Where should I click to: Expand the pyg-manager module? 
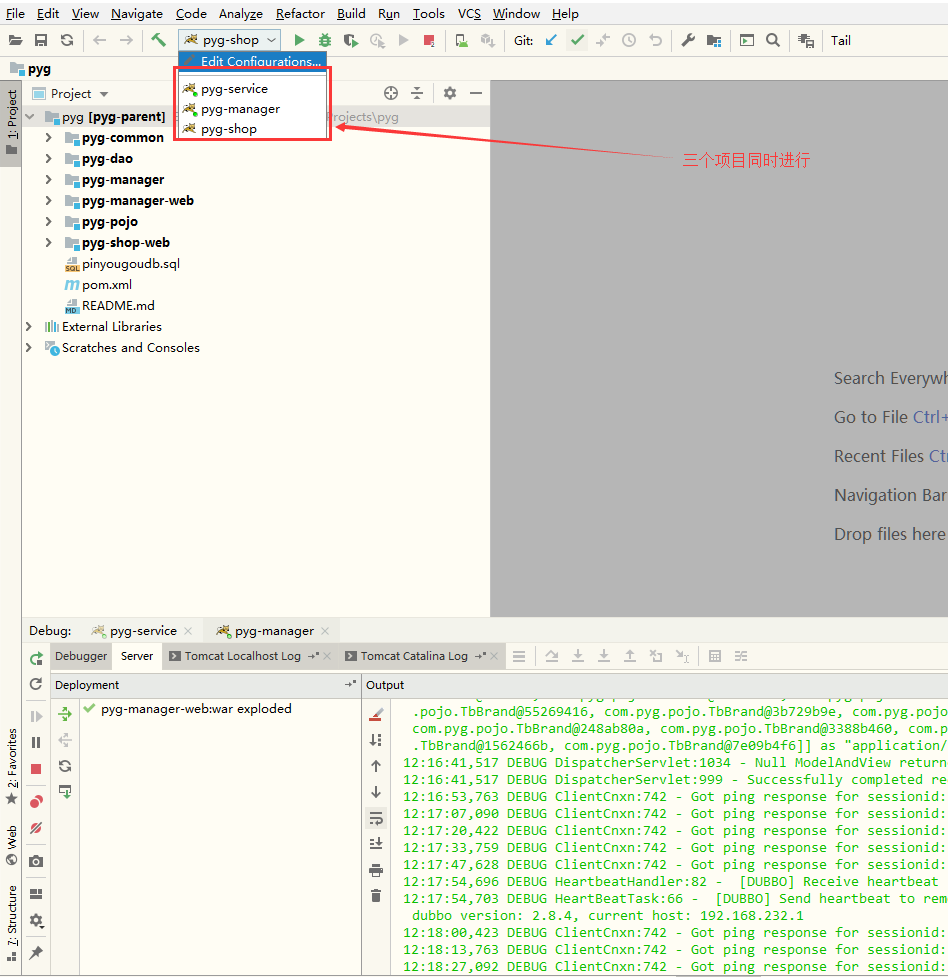tap(49, 180)
